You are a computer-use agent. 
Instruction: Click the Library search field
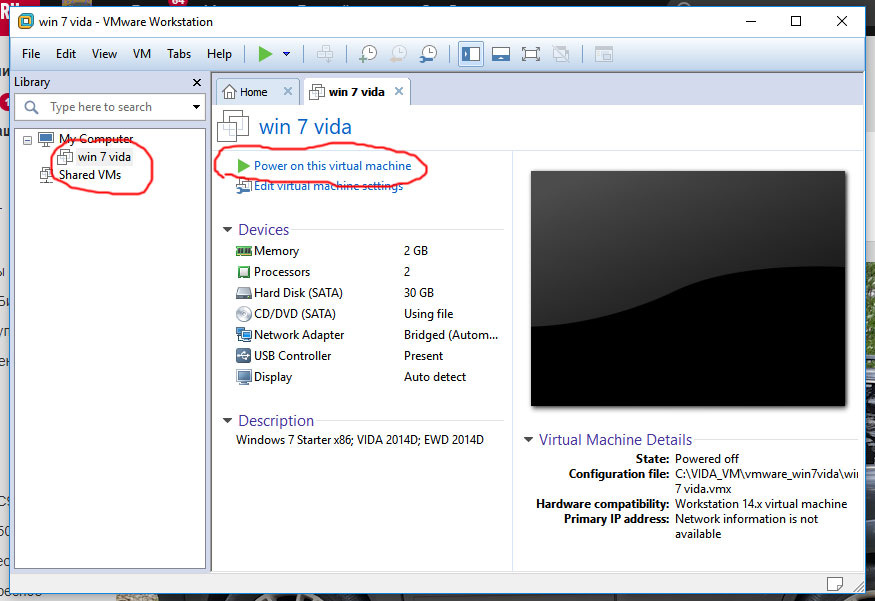point(110,107)
